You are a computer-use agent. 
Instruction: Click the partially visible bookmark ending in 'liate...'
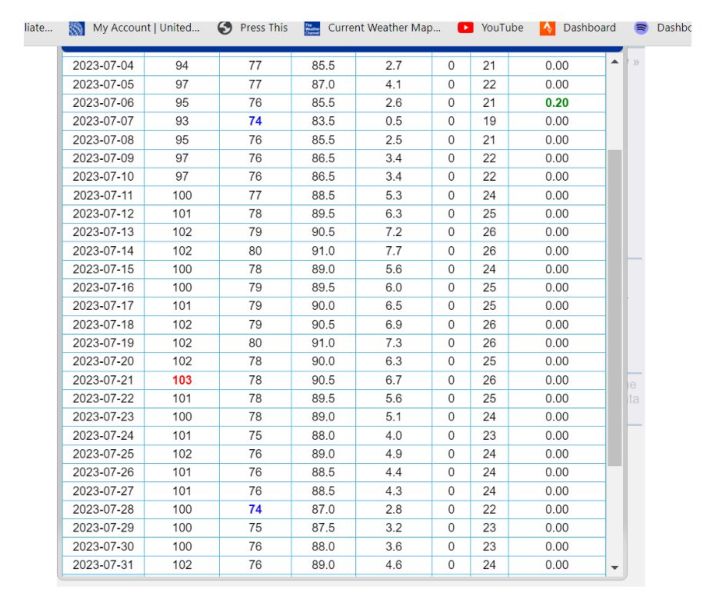[x=37, y=28]
